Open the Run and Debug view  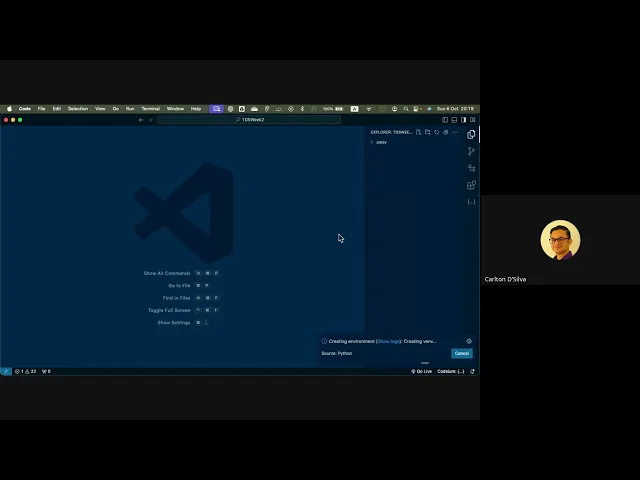click(471, 168)
